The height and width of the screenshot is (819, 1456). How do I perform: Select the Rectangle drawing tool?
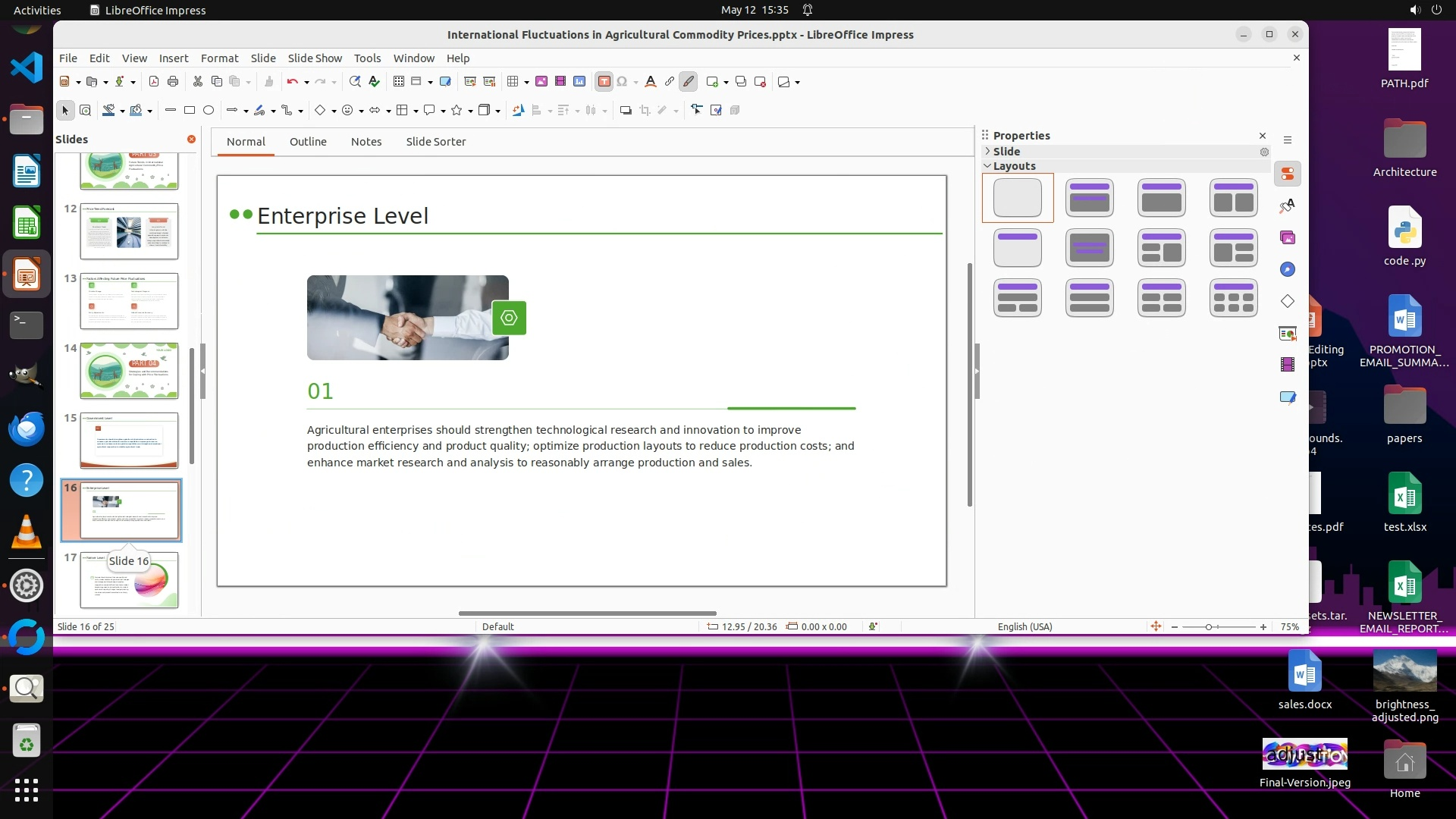point(190,111)
